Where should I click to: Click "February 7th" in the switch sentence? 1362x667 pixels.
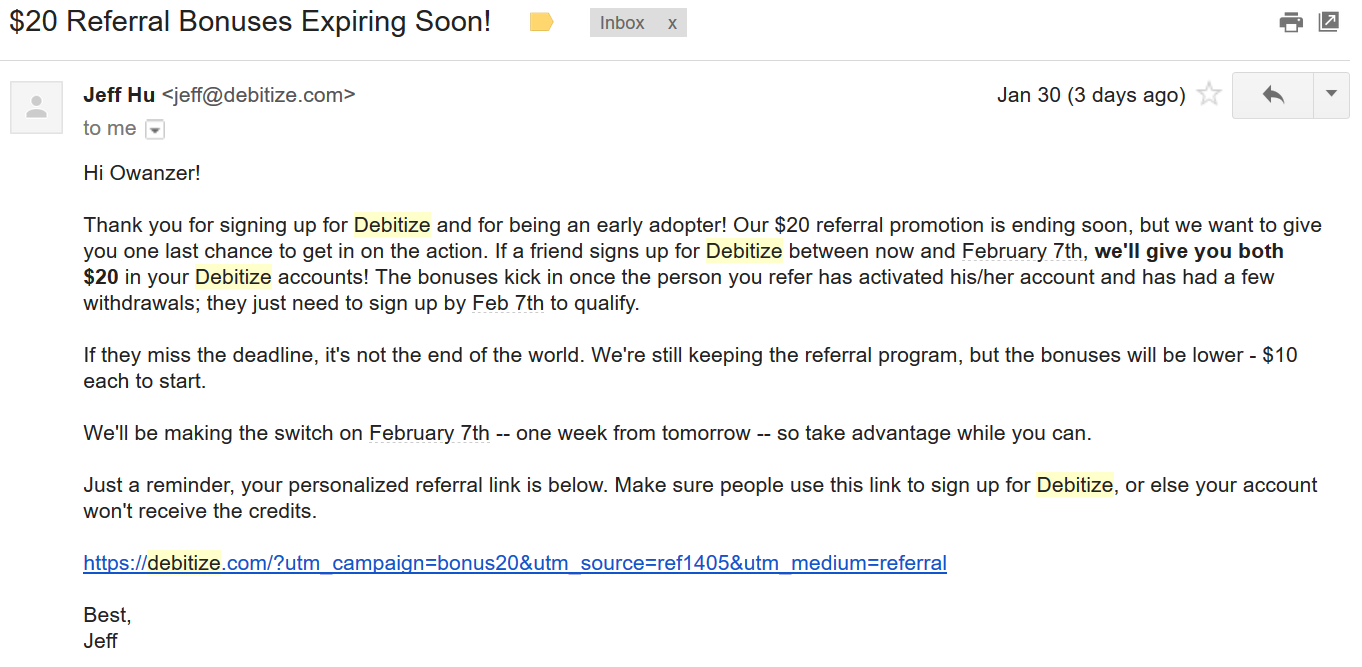pyautogui.click(x=429, y=433)
